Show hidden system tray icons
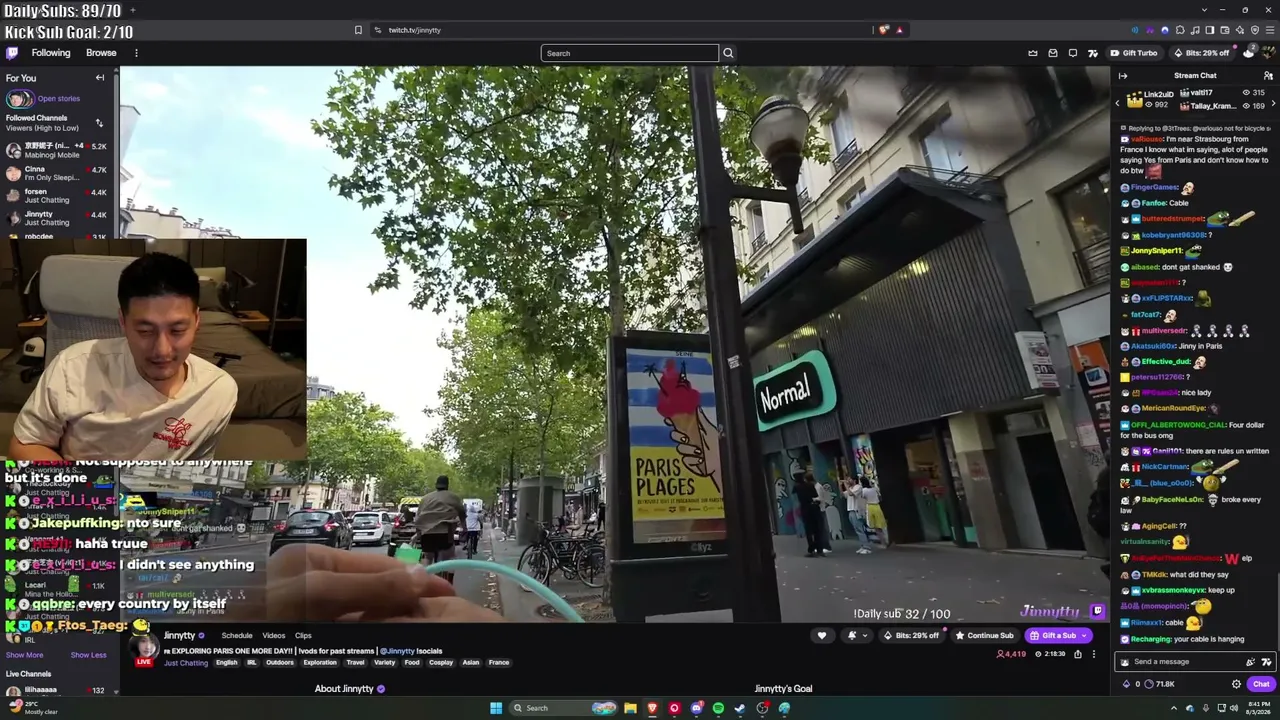This screenshot has width=1280, height=720. tap(1174, 708)
